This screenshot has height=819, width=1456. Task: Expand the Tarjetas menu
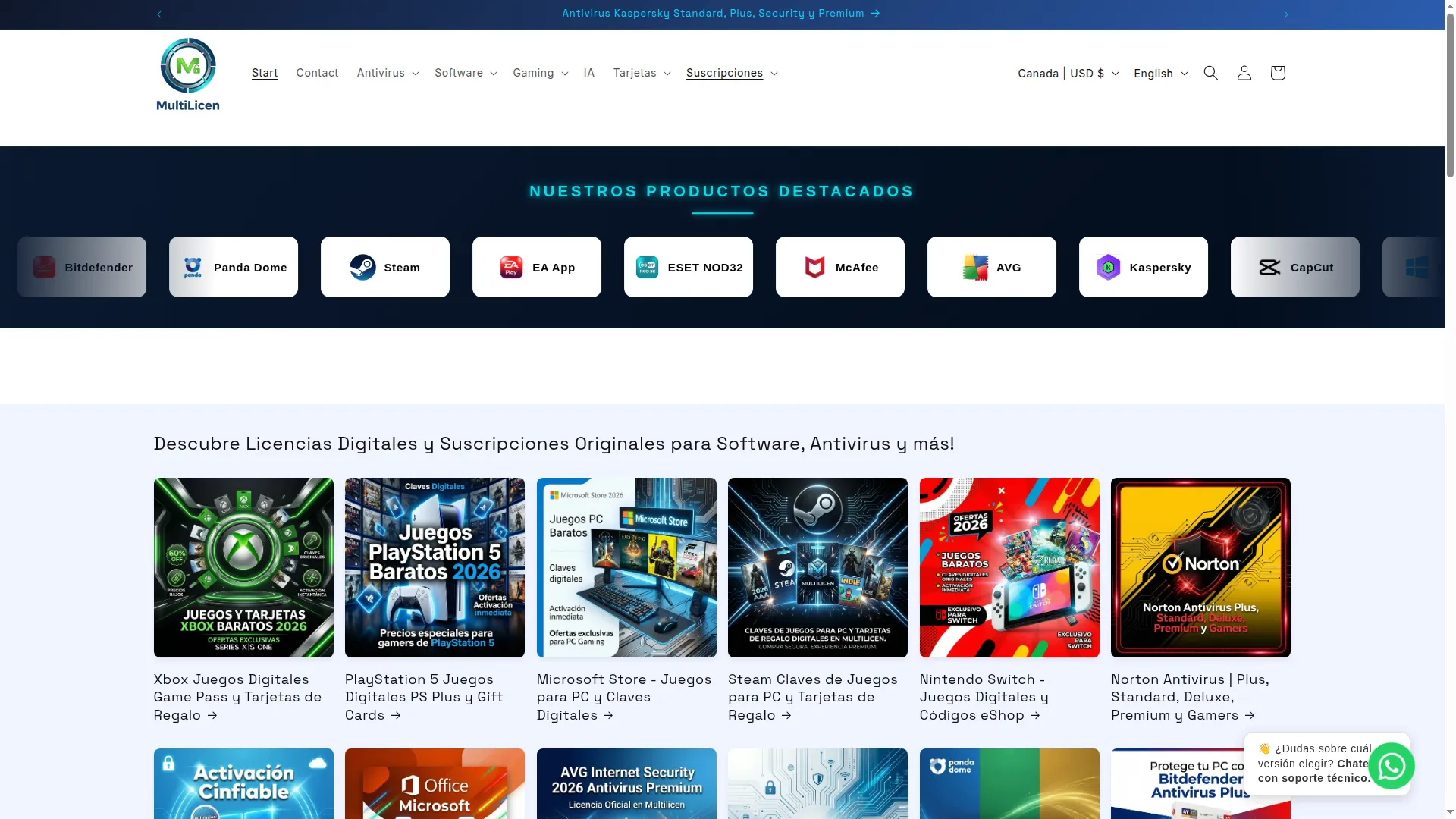pos(642,73)
